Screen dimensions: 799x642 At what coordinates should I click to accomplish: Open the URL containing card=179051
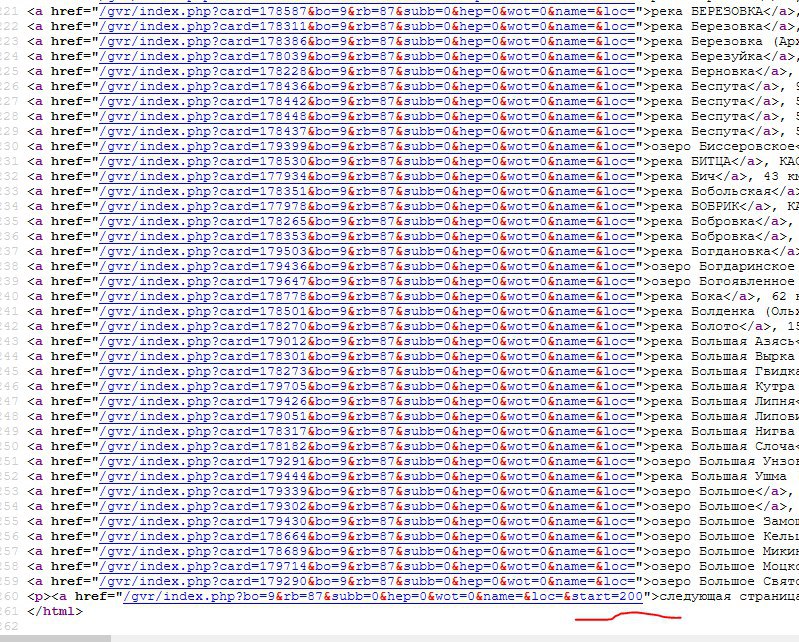[x=367, y=416]
